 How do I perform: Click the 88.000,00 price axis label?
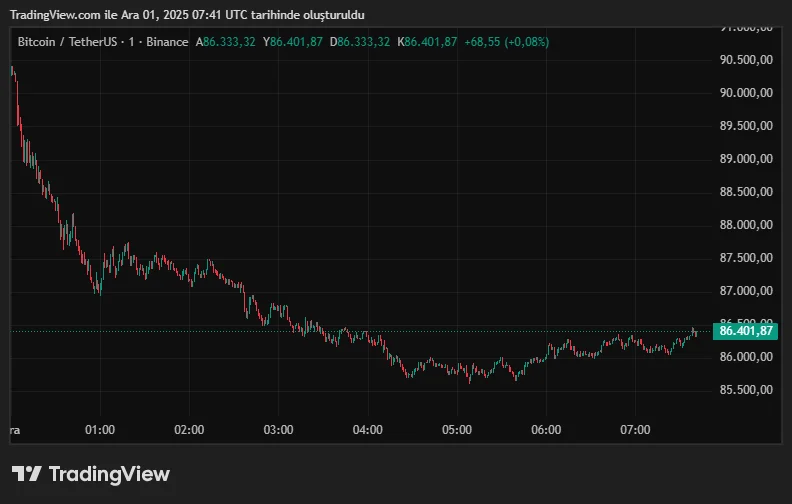coord(746,225)
